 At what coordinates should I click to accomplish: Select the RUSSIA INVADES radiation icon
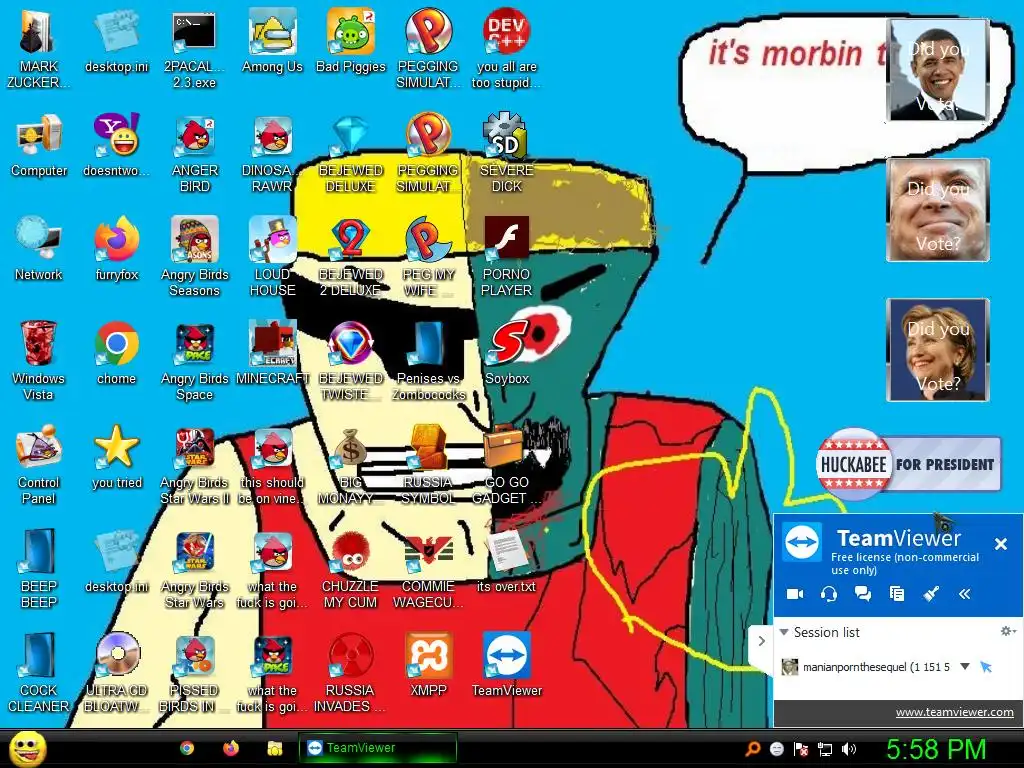pyautogui.click(x=351, y=673)
